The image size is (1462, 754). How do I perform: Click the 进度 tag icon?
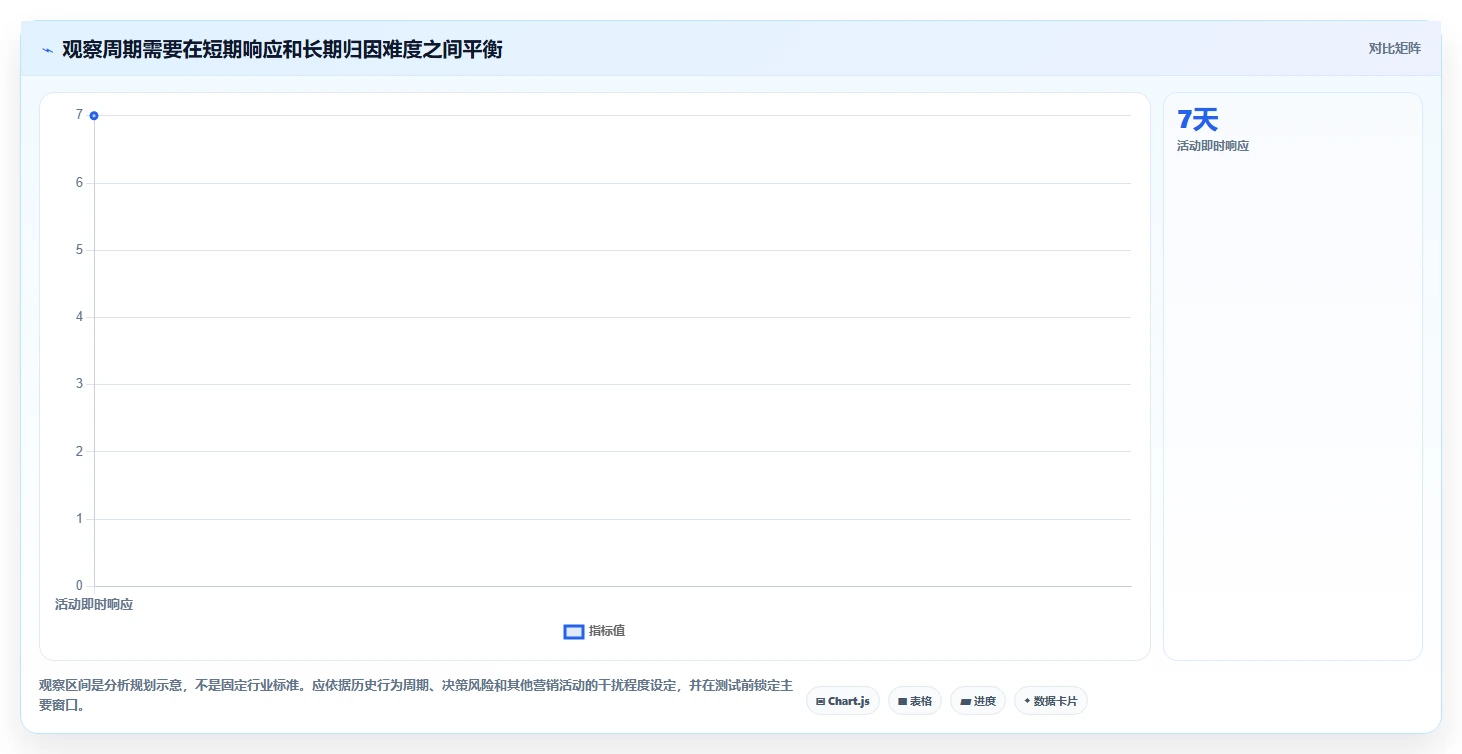click(x=965, y=702)
